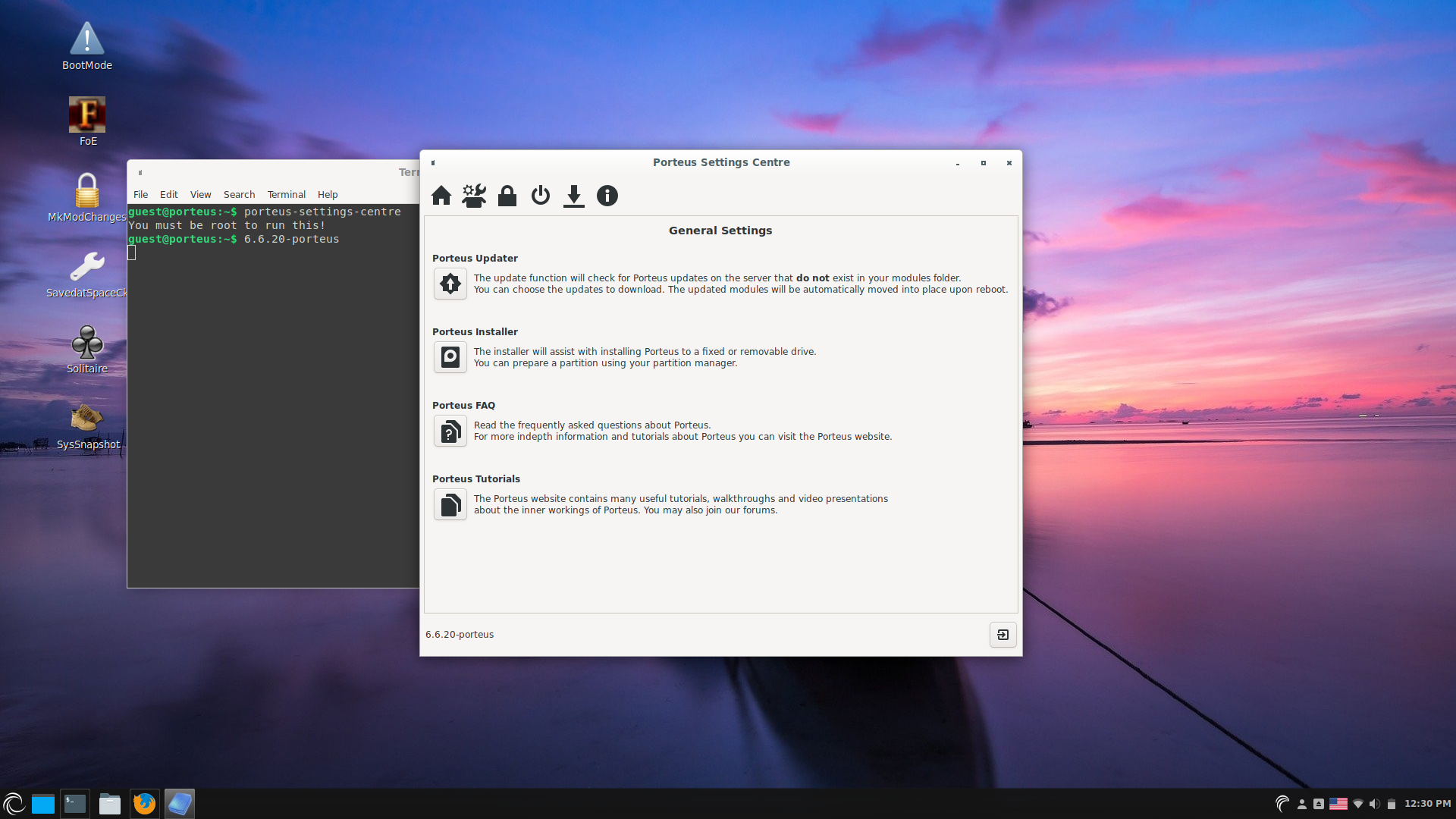Open the Porteus FAQ document icon
Screen dimensions: 1456x819
click(x=450, y=431)
